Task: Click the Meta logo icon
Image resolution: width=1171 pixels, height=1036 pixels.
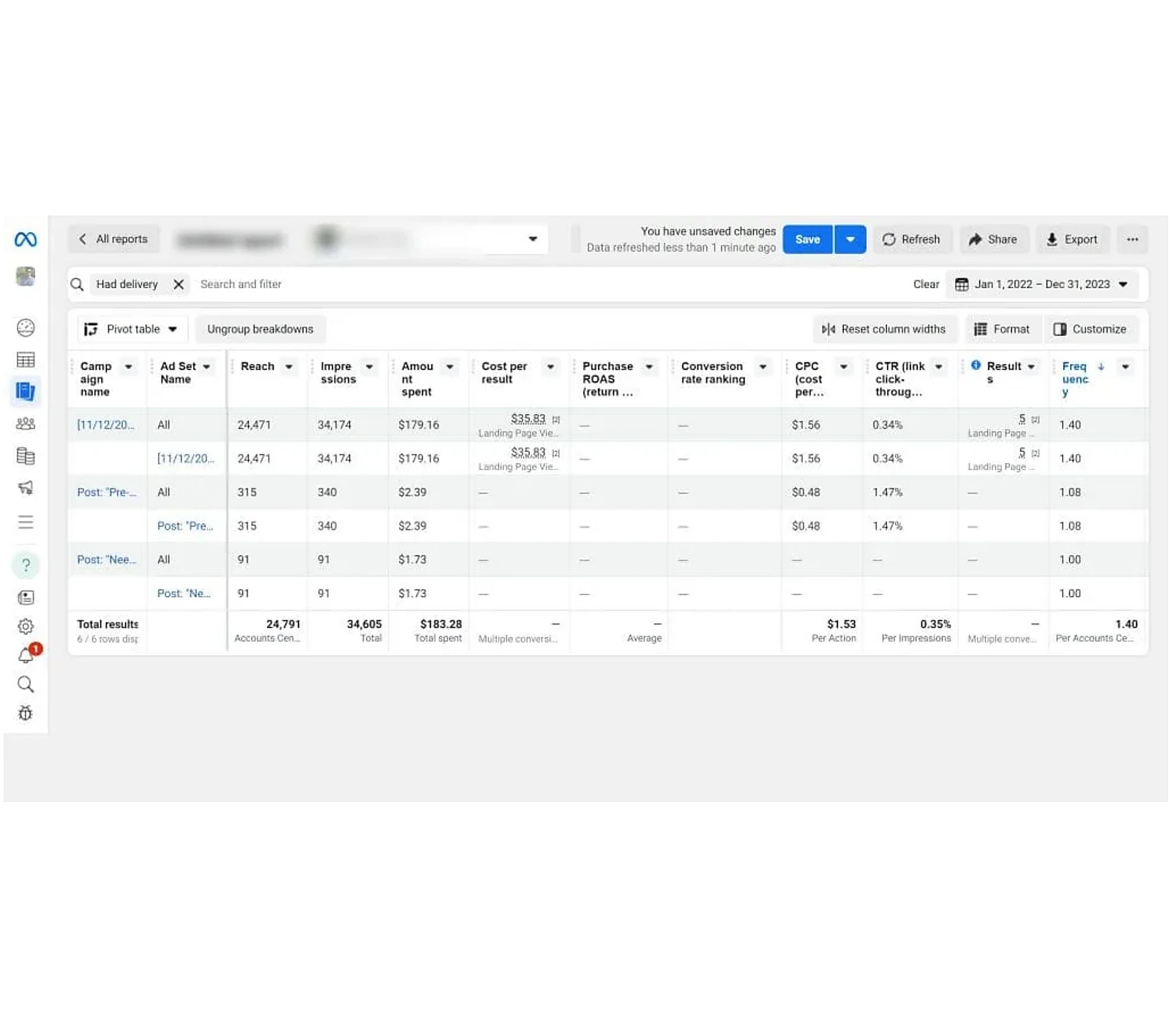Action: point(26,239)
